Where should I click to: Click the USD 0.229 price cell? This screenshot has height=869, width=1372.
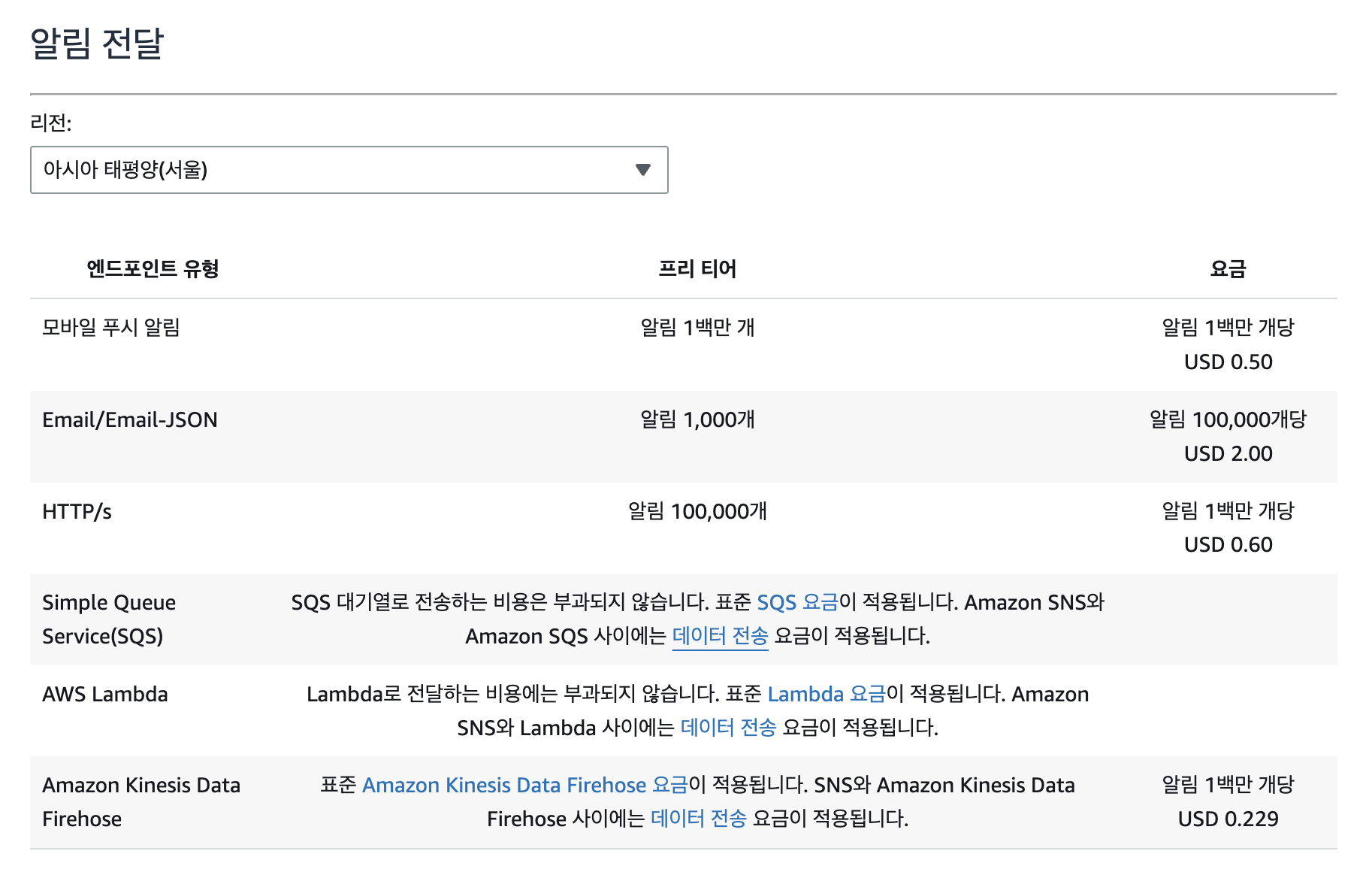click(1228, 819)
